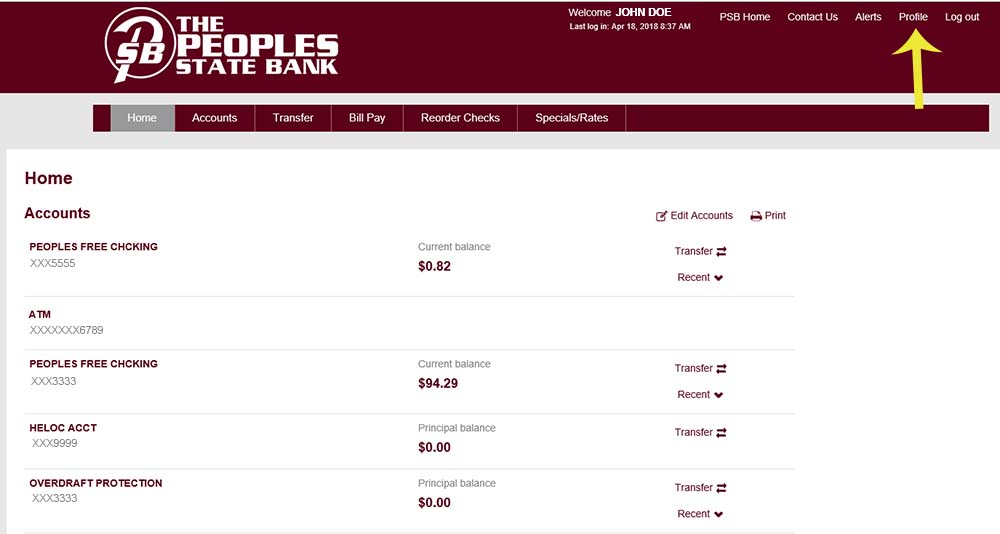Click transfer arrows icon for account XXX5555
The width and height of the screenshot is (1000, 534).
(x=721, y=252)
